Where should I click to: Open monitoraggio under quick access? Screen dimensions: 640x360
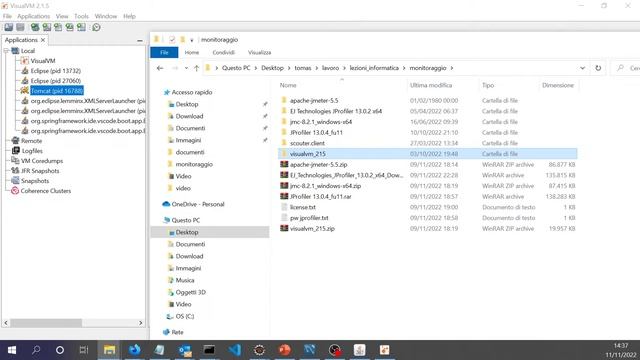point(194,164)
